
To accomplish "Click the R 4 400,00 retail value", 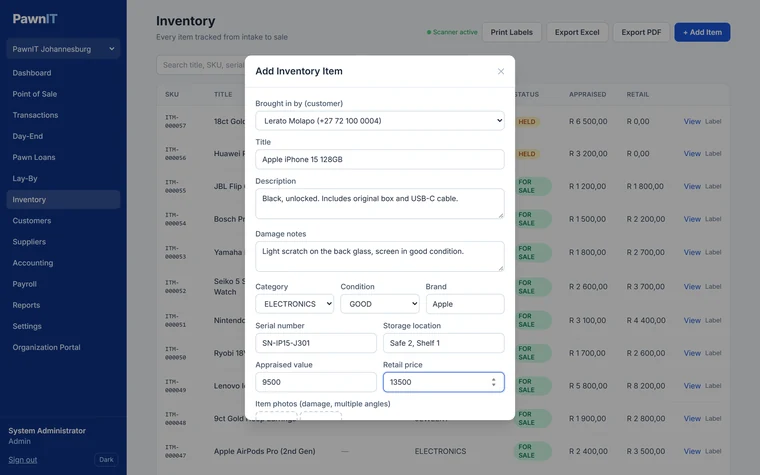I will pos(645,320).
